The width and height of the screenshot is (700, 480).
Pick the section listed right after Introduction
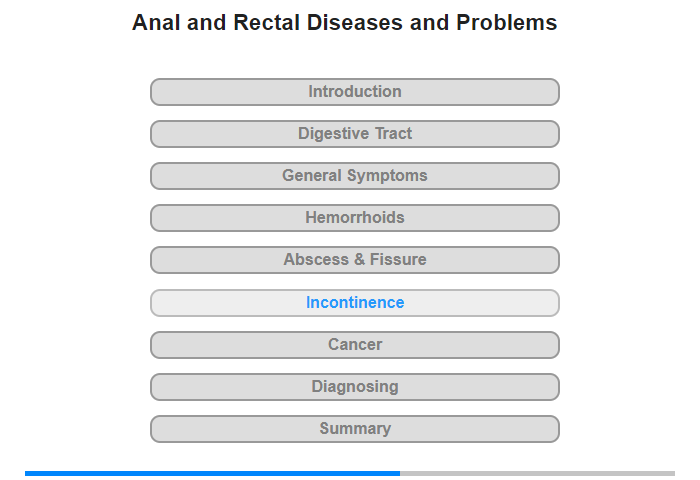pyautogui.click(x=354, y=134)
